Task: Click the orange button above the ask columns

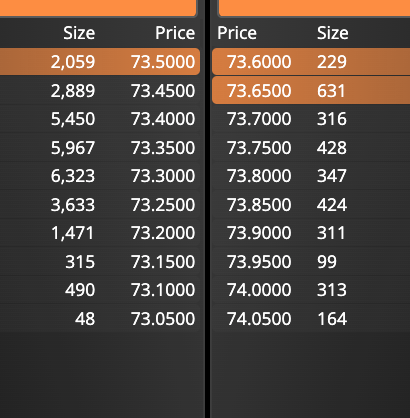Action: click(314, 8)
